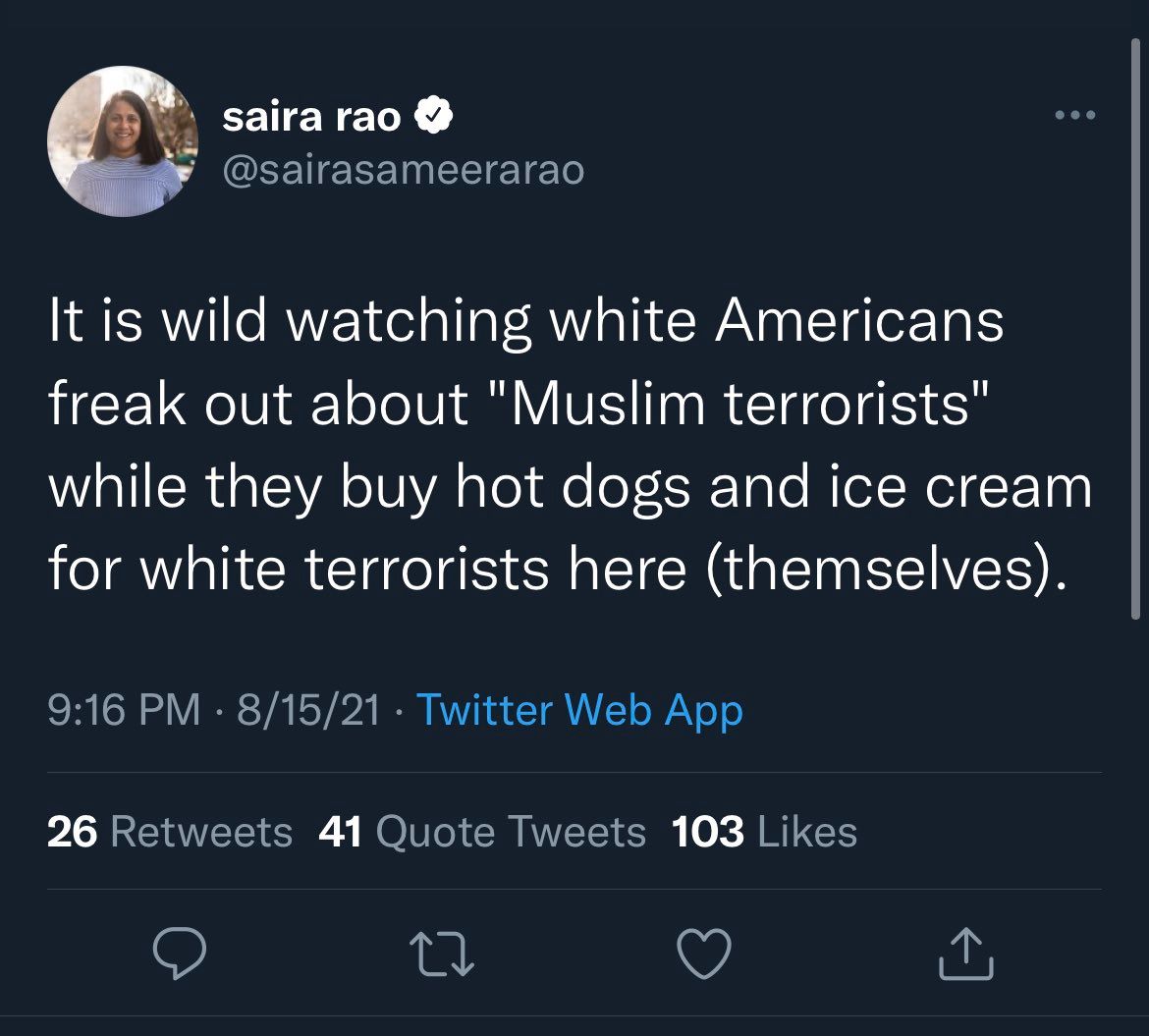1149x1036 pixels.
Task: Click the vertical scrollbar on the right
Action: 1136,334
